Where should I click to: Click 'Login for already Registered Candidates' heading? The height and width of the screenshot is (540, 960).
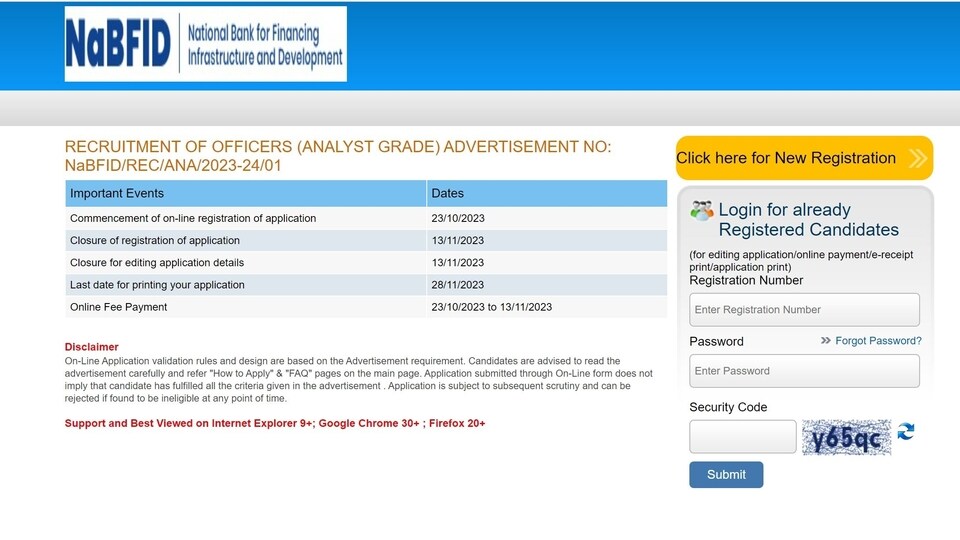tap(808, 220)
